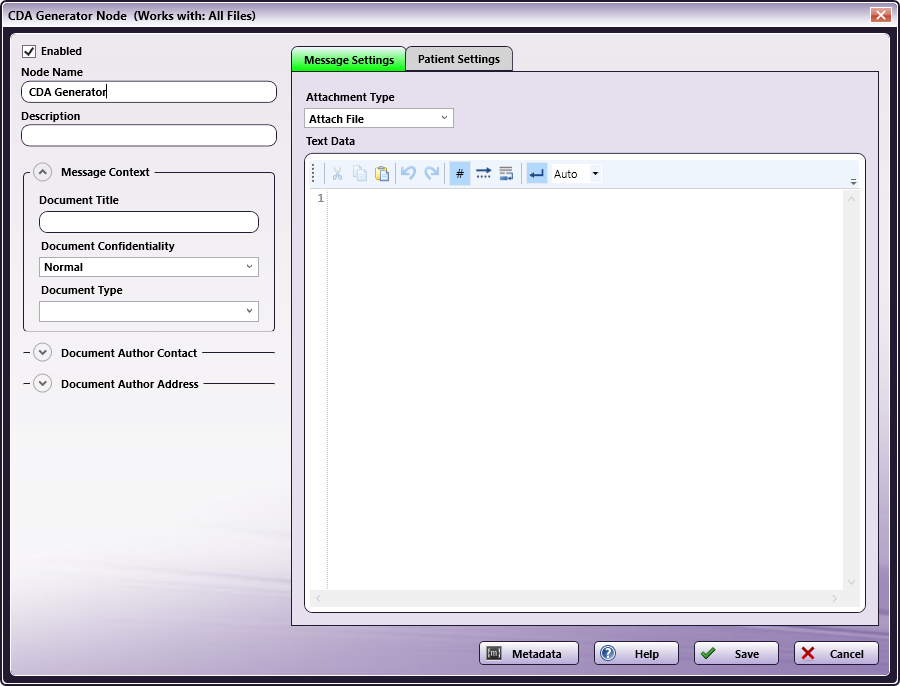The image size is (900, 686).
Task: Click the Copy icon in Text Data toolbar
Action: [x=360, y=174]
